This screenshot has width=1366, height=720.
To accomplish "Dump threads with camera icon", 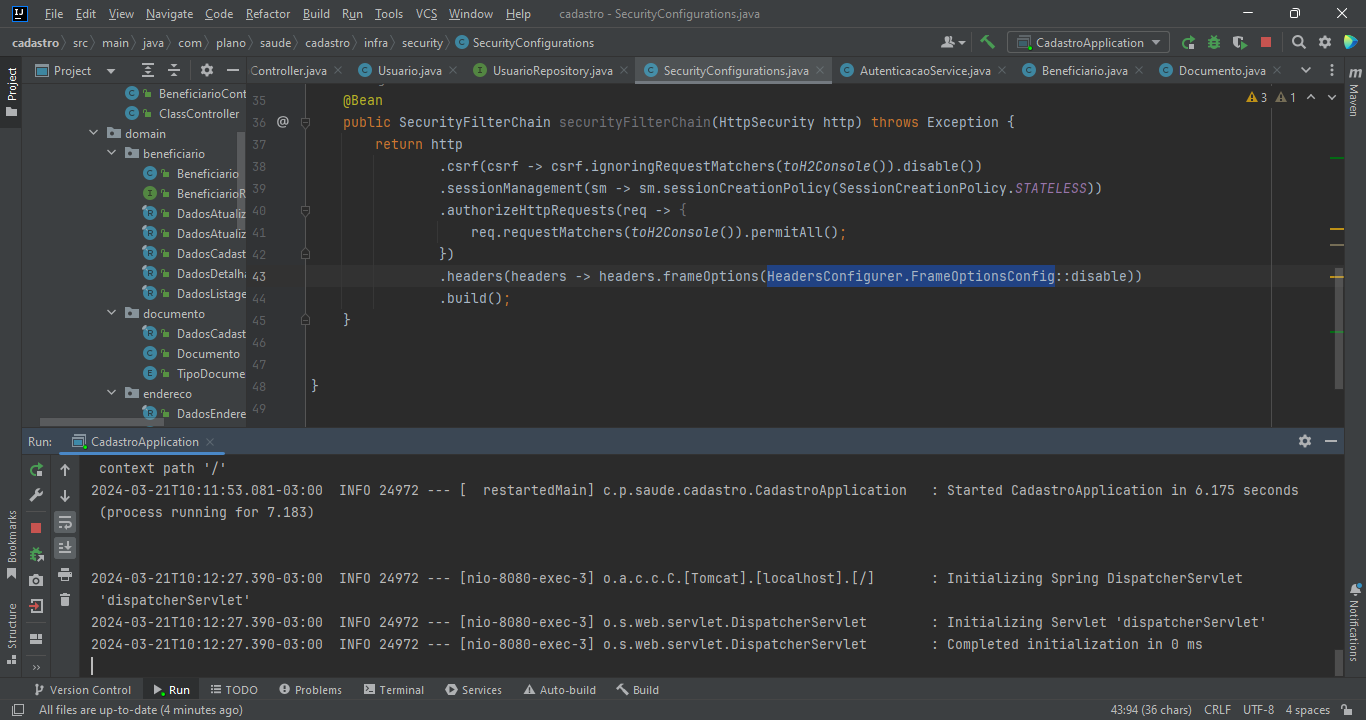I will pyautogui.click(x=37, y=580).
